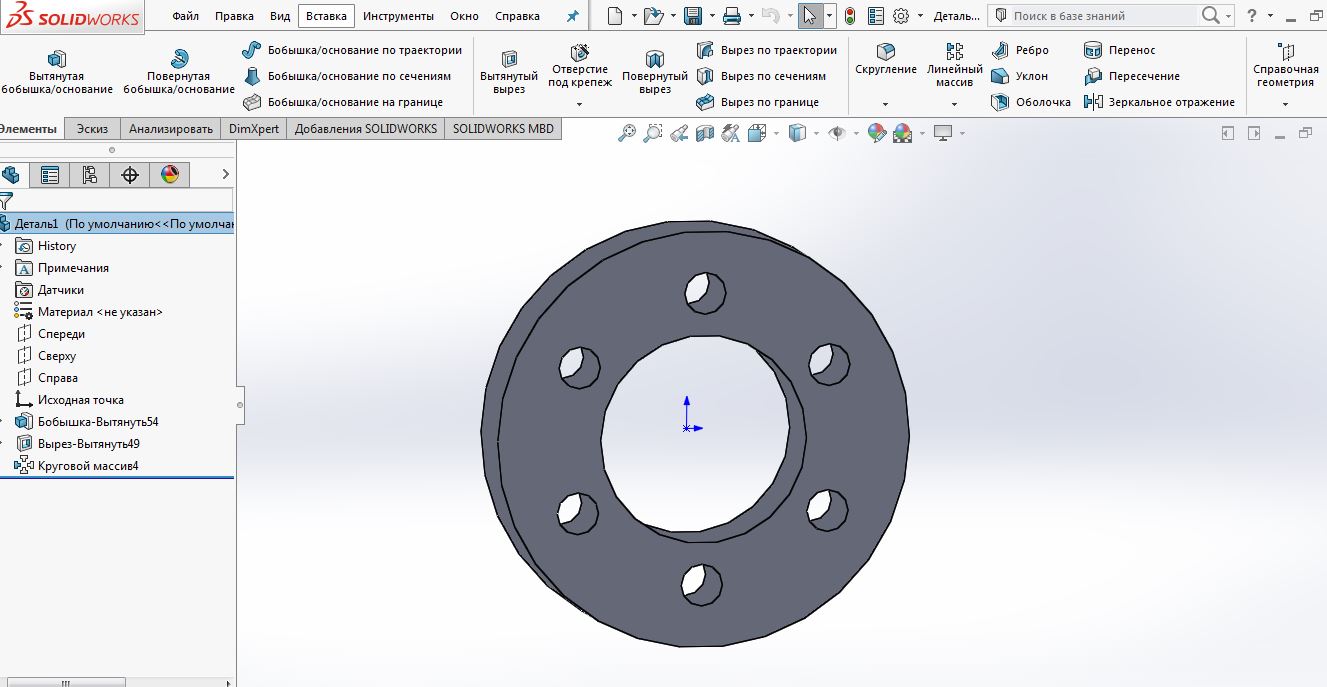Toggle the Hide/Show Items eye icon
The width and height of the screenshot is (1327, 687).
pos(836,133)
